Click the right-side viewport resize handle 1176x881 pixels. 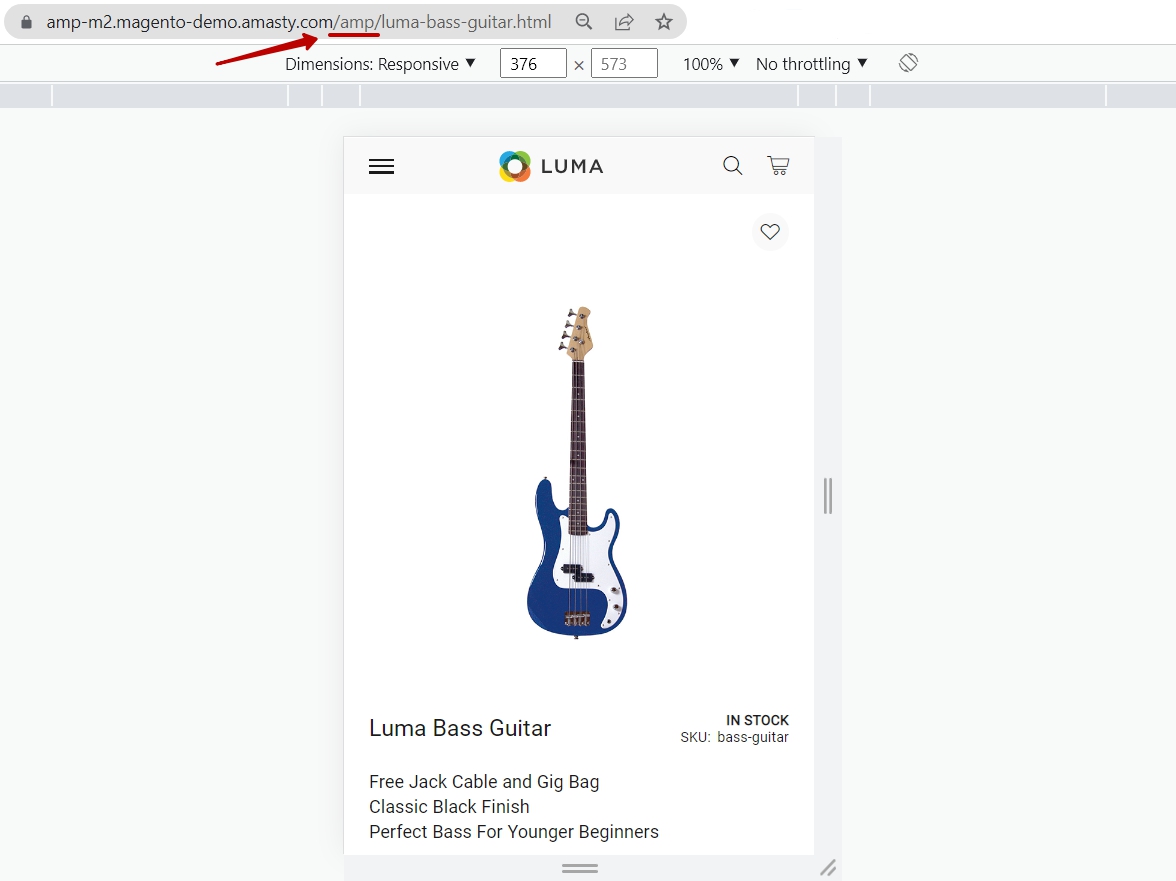(x=828, y=496)
